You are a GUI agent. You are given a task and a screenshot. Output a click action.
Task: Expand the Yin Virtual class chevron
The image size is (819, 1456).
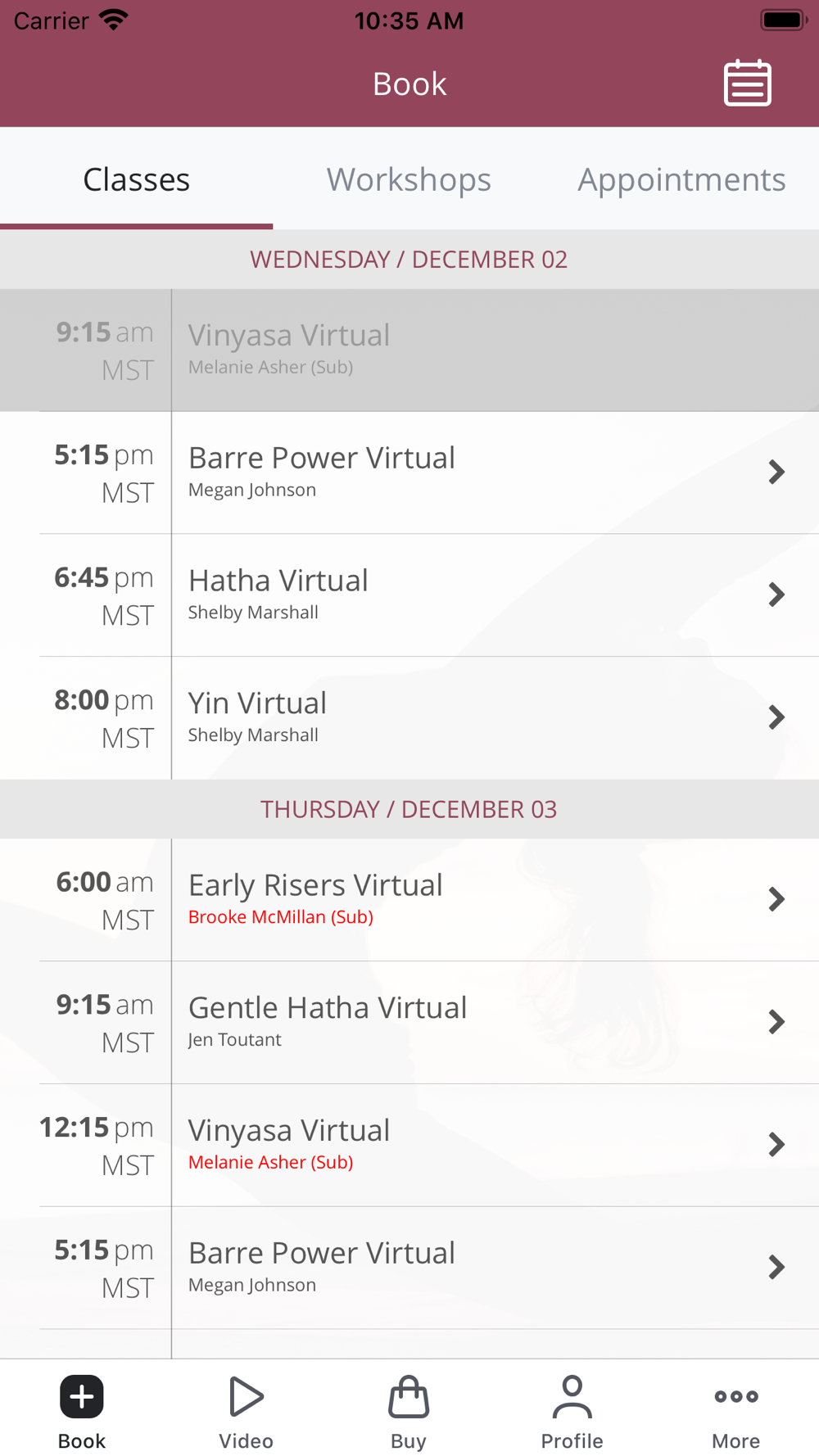pos(776,717)
